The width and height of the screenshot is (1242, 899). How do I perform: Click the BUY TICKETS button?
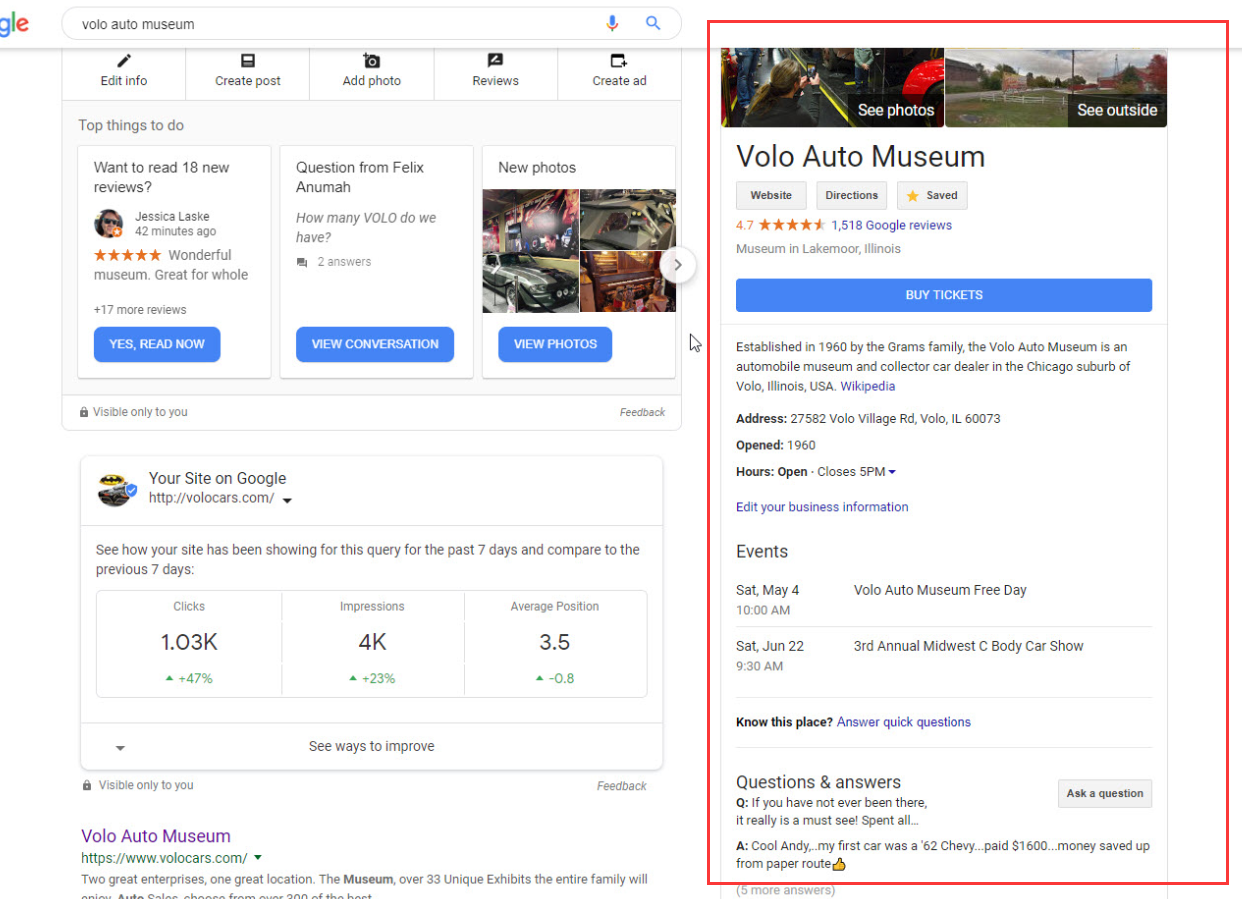944,295
